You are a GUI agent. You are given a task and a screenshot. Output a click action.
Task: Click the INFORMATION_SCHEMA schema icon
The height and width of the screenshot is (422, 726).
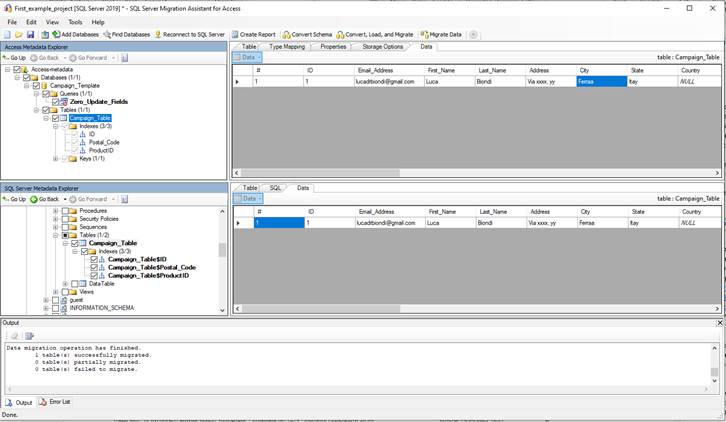[x=64, y=308]
